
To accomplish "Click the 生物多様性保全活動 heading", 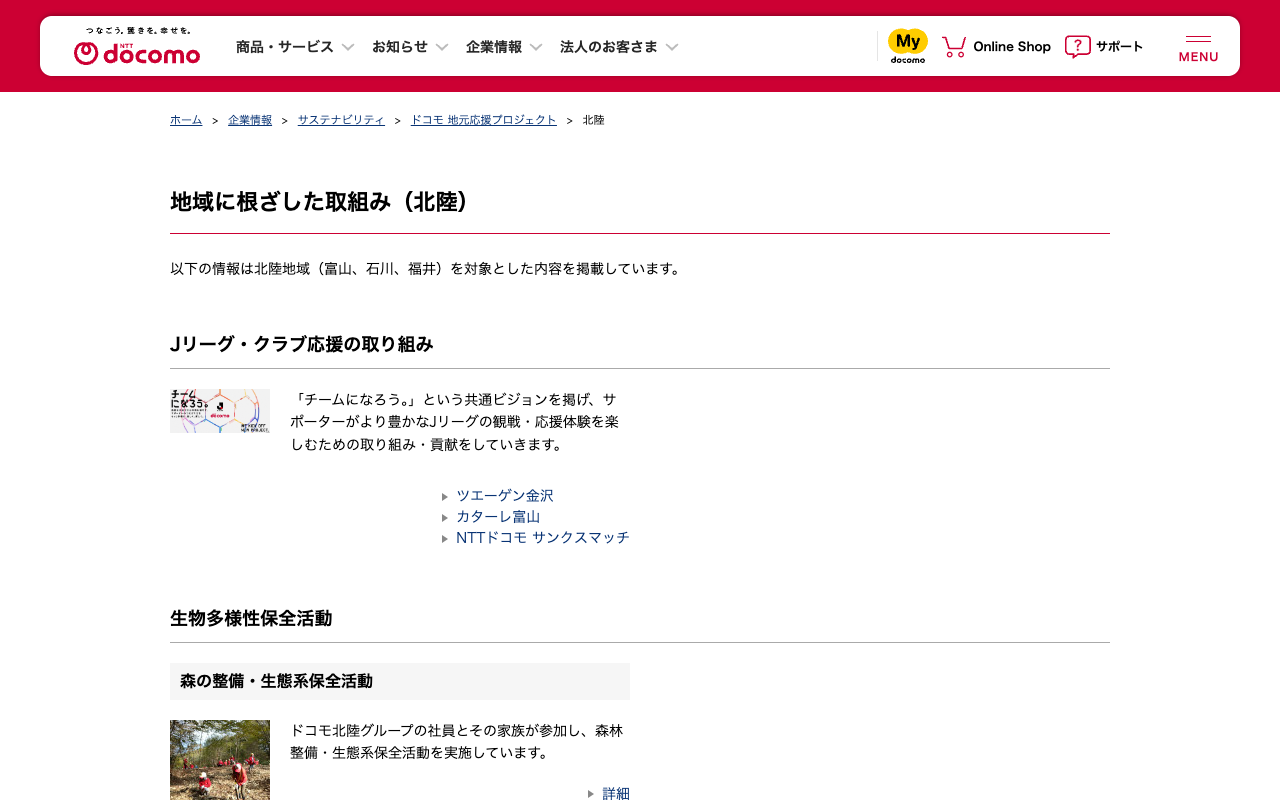I will coord(251,618).
